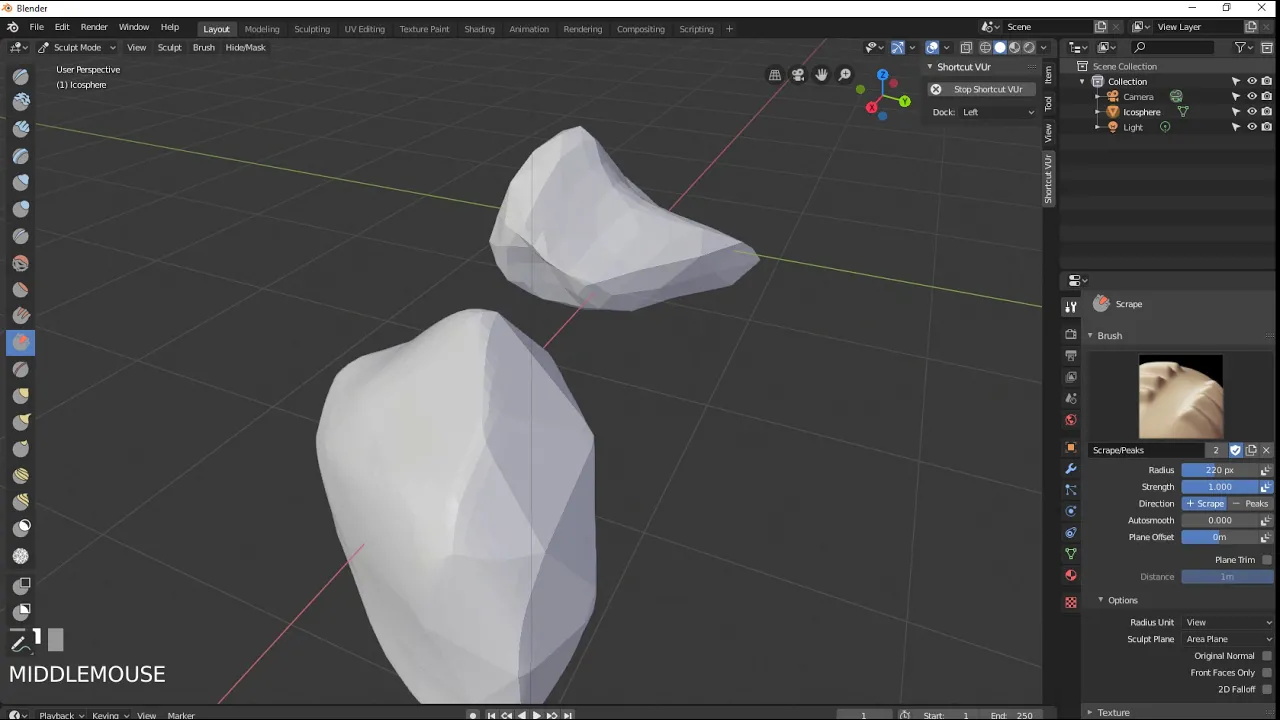Viewport: 1280px width, 720px height.
Task: Hide Icosphere in viewport via eye icon
Action: point(1251,112)
